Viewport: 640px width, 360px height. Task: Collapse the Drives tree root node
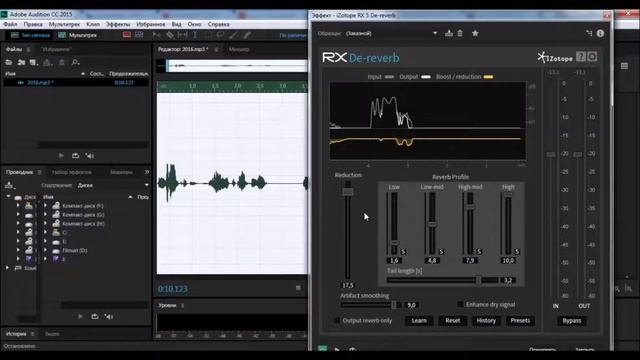click(x=8, y=197)
